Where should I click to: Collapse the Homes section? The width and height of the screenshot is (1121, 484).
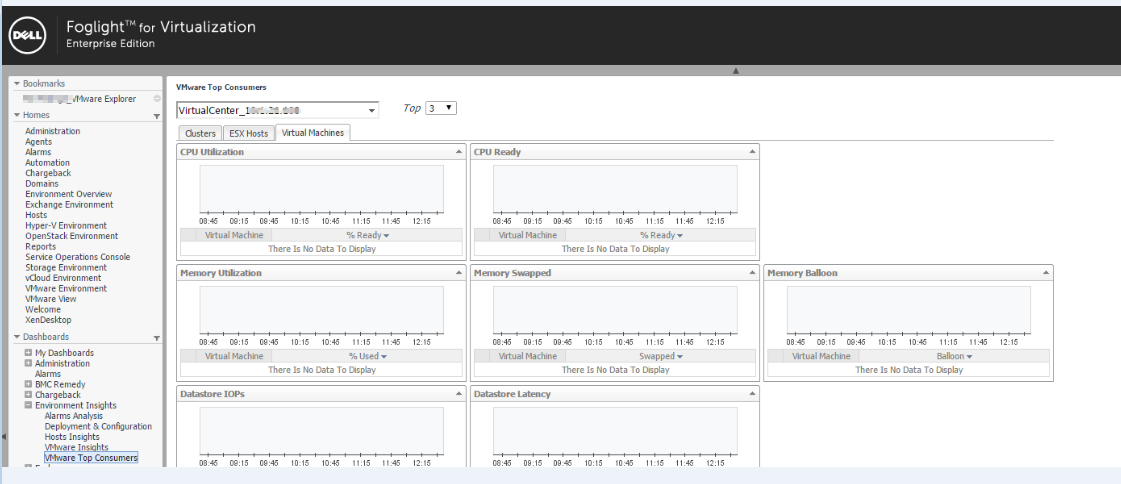[16, 115]
